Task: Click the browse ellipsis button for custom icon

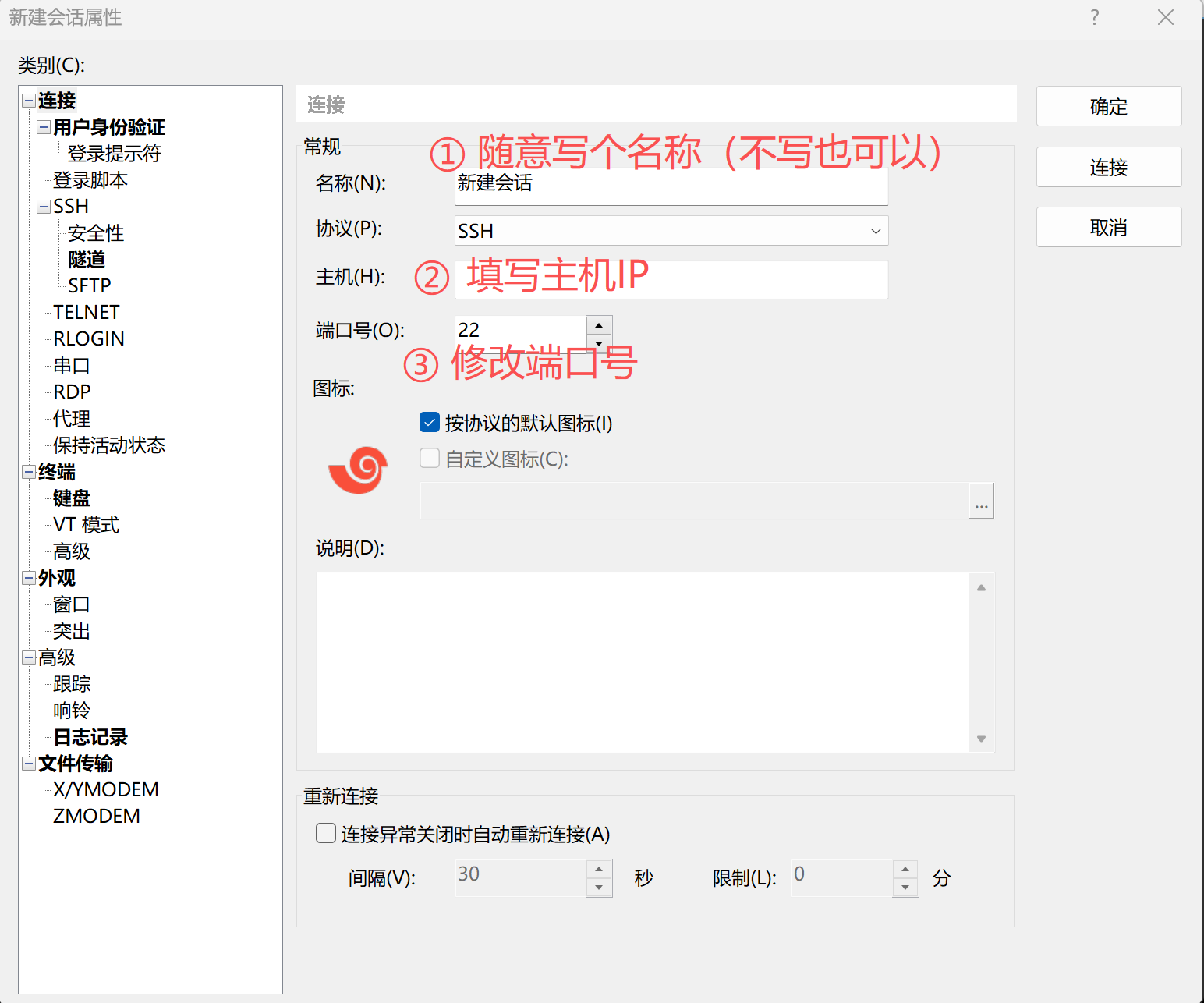Action: tap(981, 501)
